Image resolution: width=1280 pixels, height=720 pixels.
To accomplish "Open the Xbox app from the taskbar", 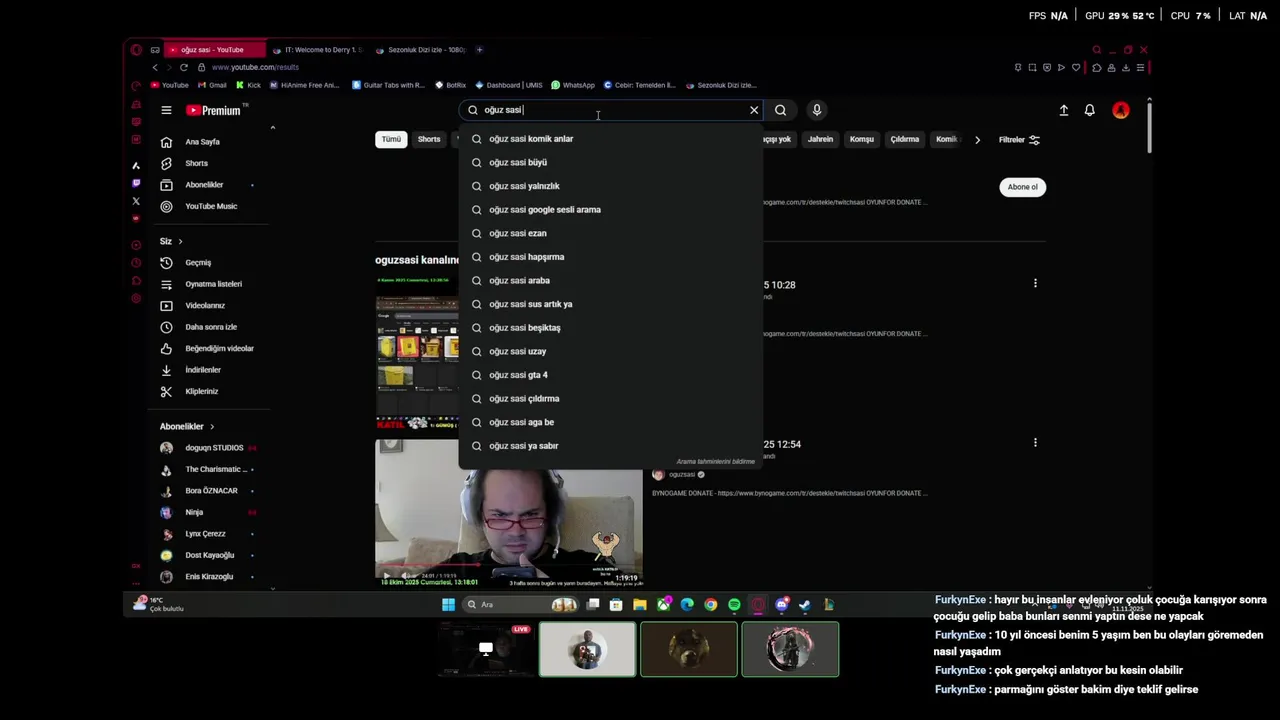I will coord(664,604).
